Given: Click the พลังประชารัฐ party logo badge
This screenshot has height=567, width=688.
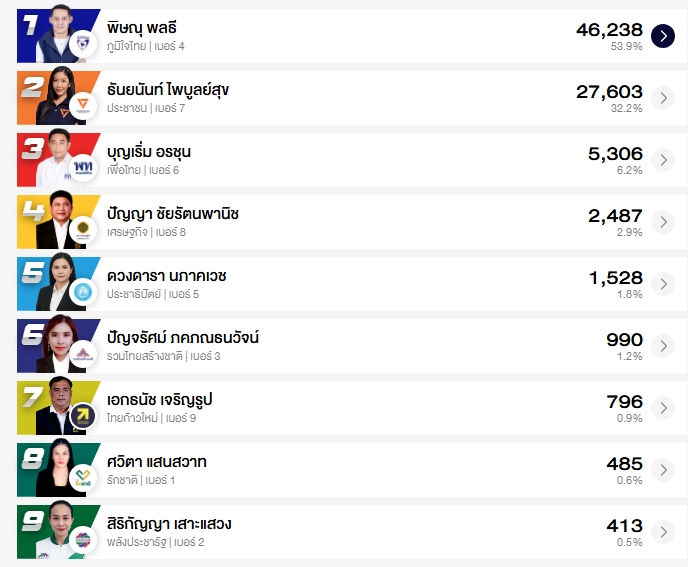Looking at the screenshot, I should coord(83,541).
